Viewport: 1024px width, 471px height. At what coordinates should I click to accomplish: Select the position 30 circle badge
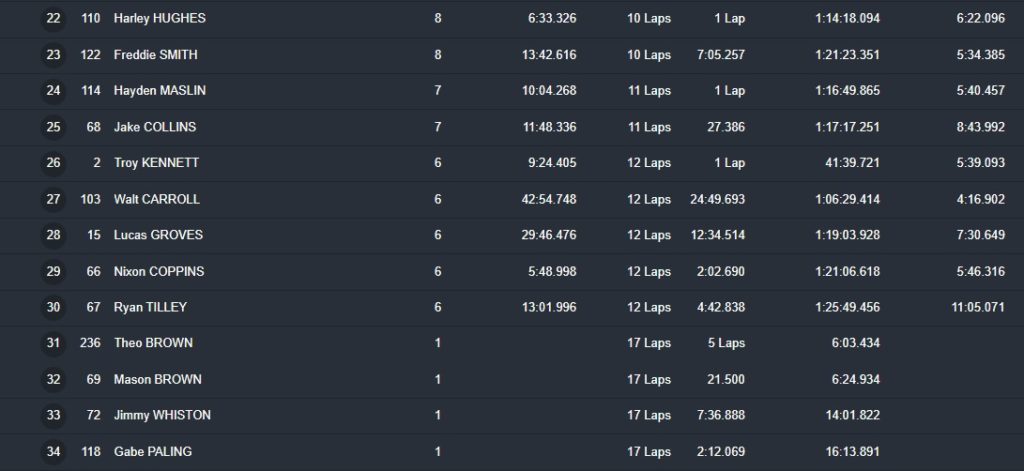(x=53, y=307)
